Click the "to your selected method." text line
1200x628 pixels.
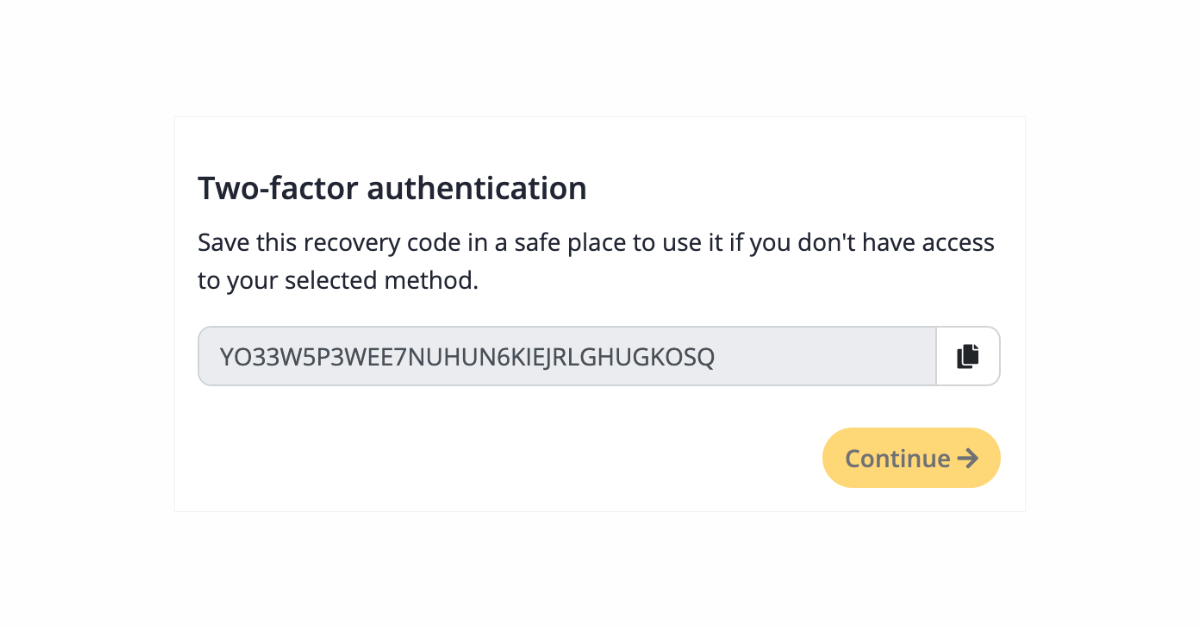338,281
